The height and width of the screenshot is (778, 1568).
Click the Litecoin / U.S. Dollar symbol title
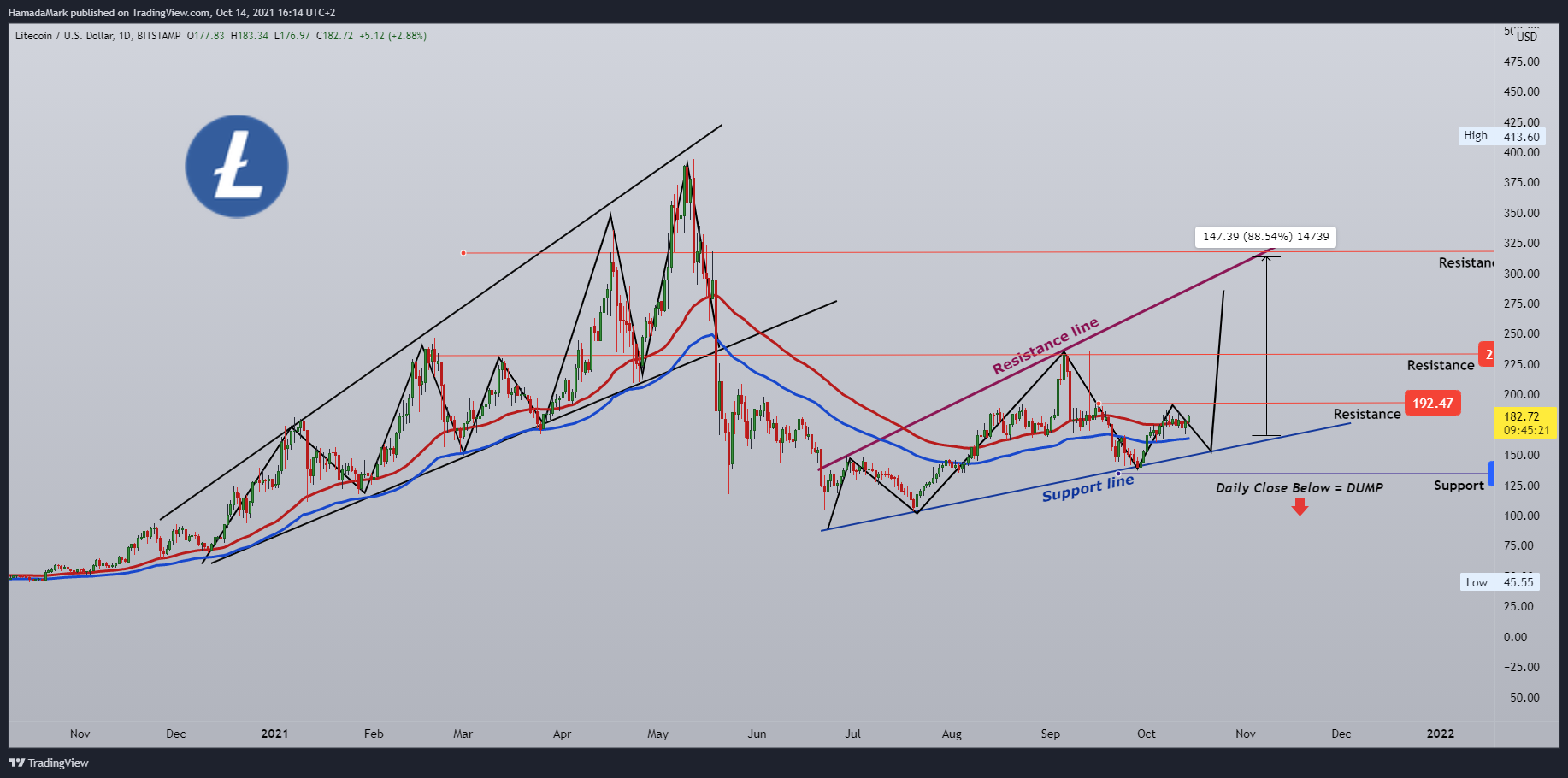pyautogui.click(x=64, y=36)
